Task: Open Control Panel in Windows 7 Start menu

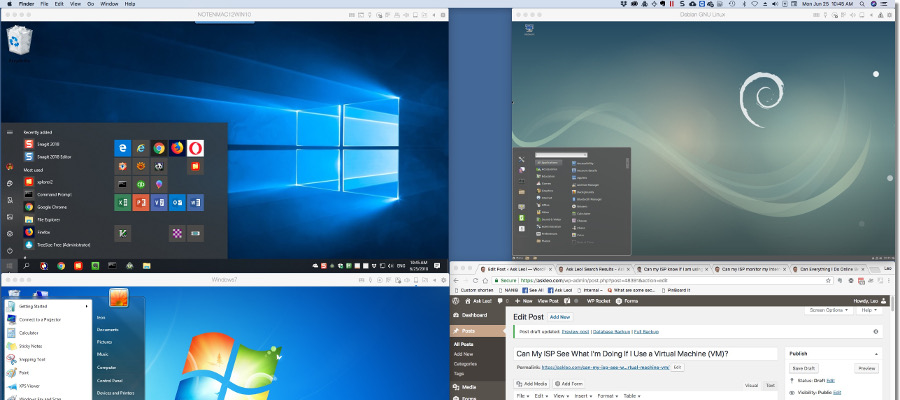Action: [x=109, y=380]
